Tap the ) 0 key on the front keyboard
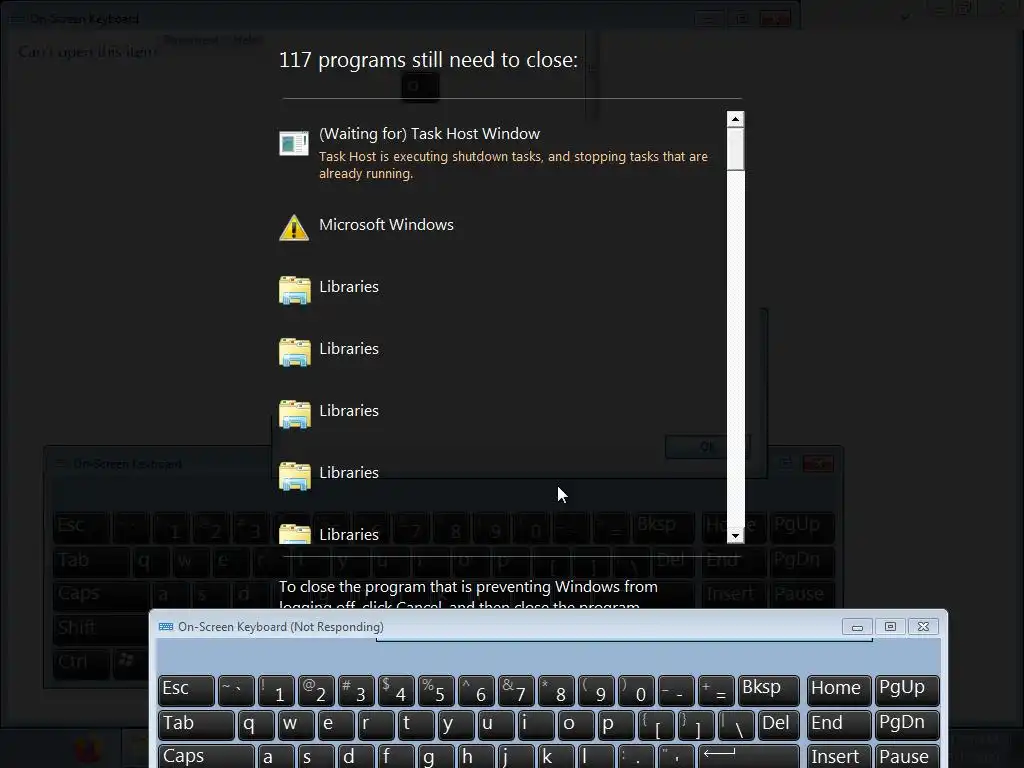Viewport: 1024px width, 768px height. 636,690
